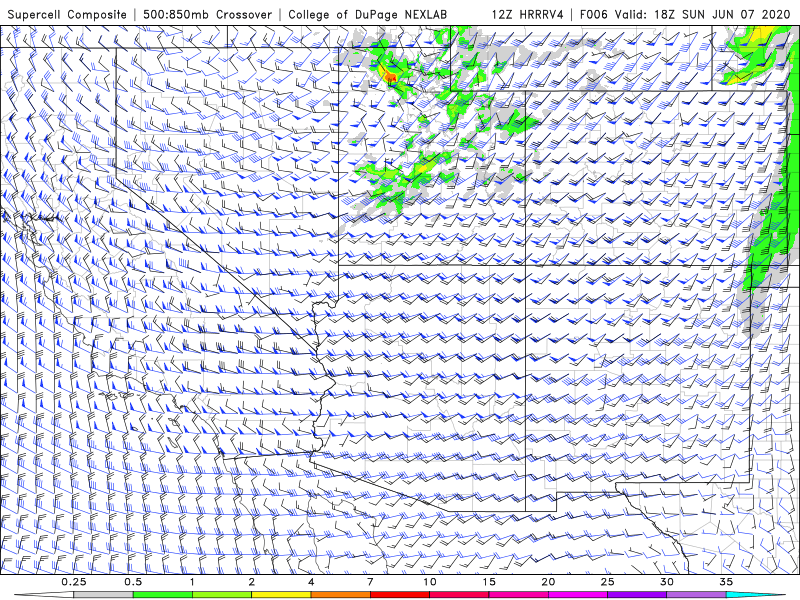The width and height of the screenshot is (800, 600).
Task: Click the orange-red supercell maximum on the map
Action: click(391, 78)
